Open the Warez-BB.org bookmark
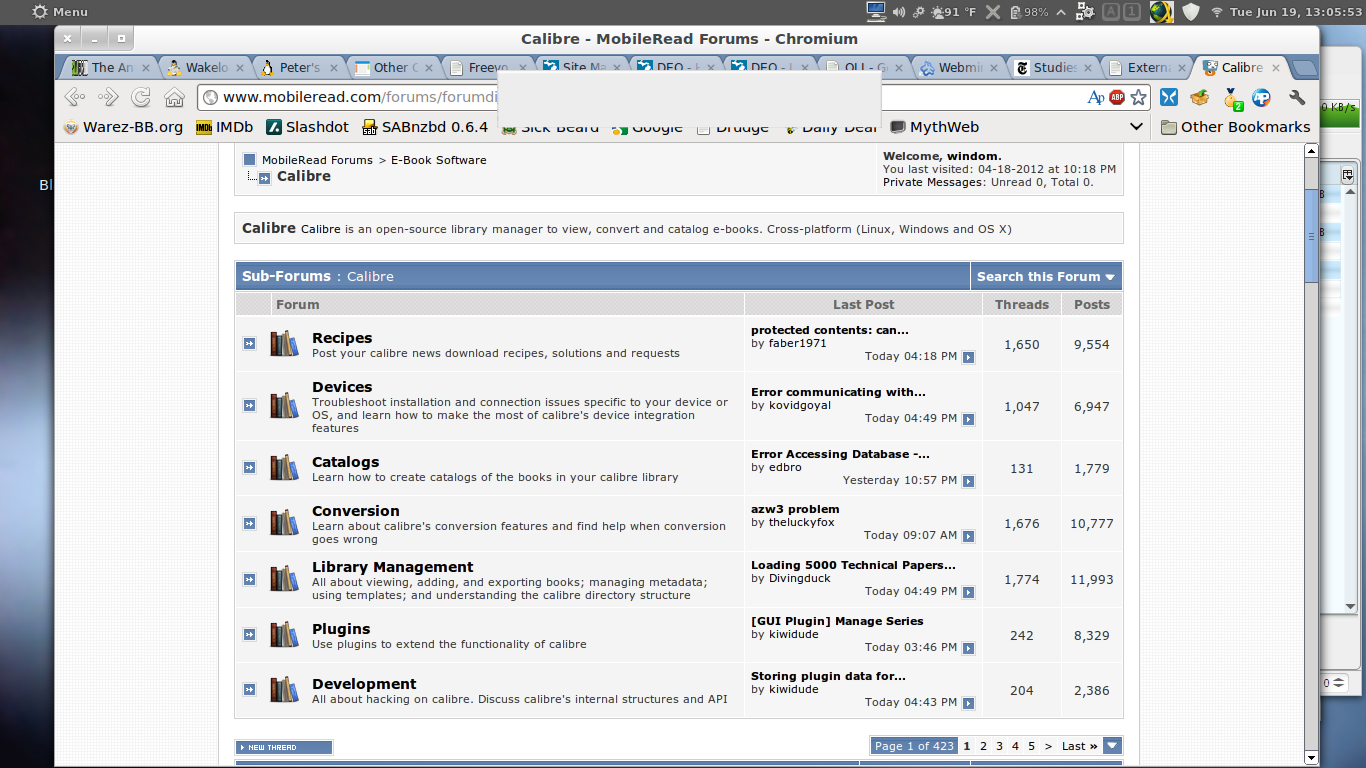1366x768 pixels. coord(123,127)
